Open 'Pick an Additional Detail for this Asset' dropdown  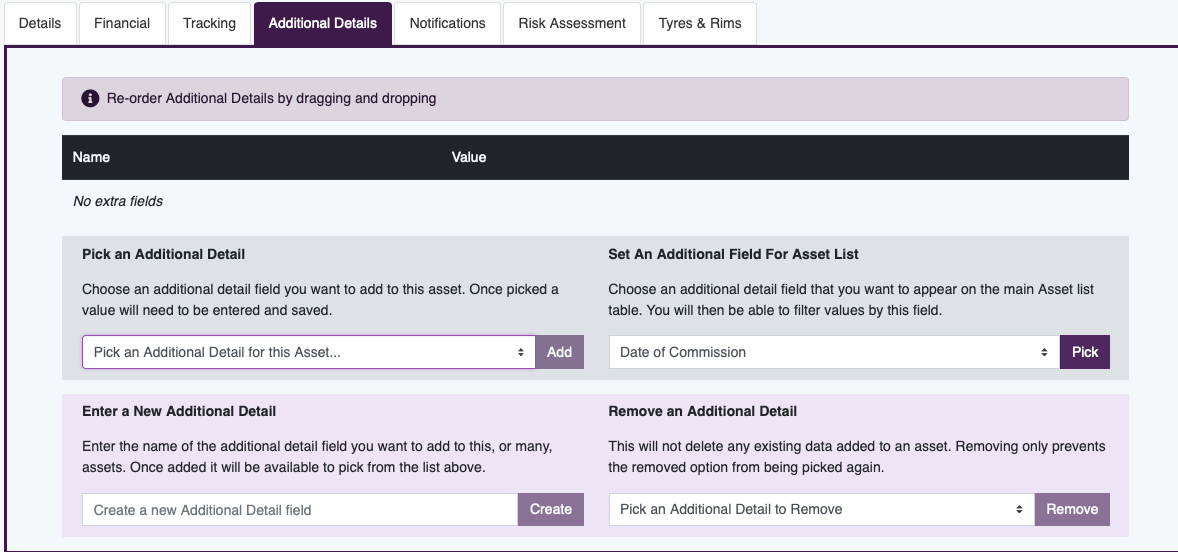point(308,352)
